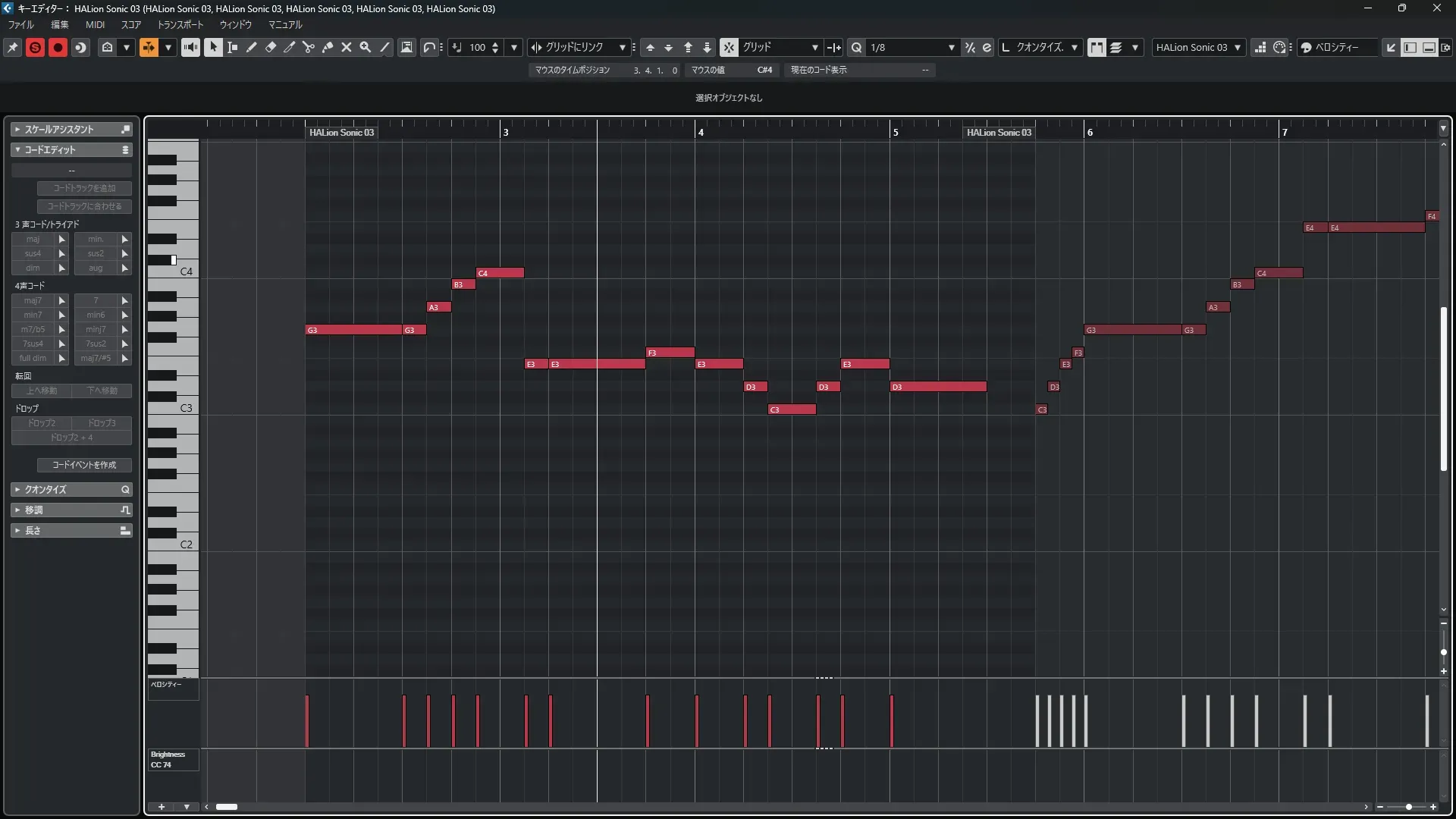
Task: Choose the Mute X tool
Action: pyautogui.click(x=347, y=47)
